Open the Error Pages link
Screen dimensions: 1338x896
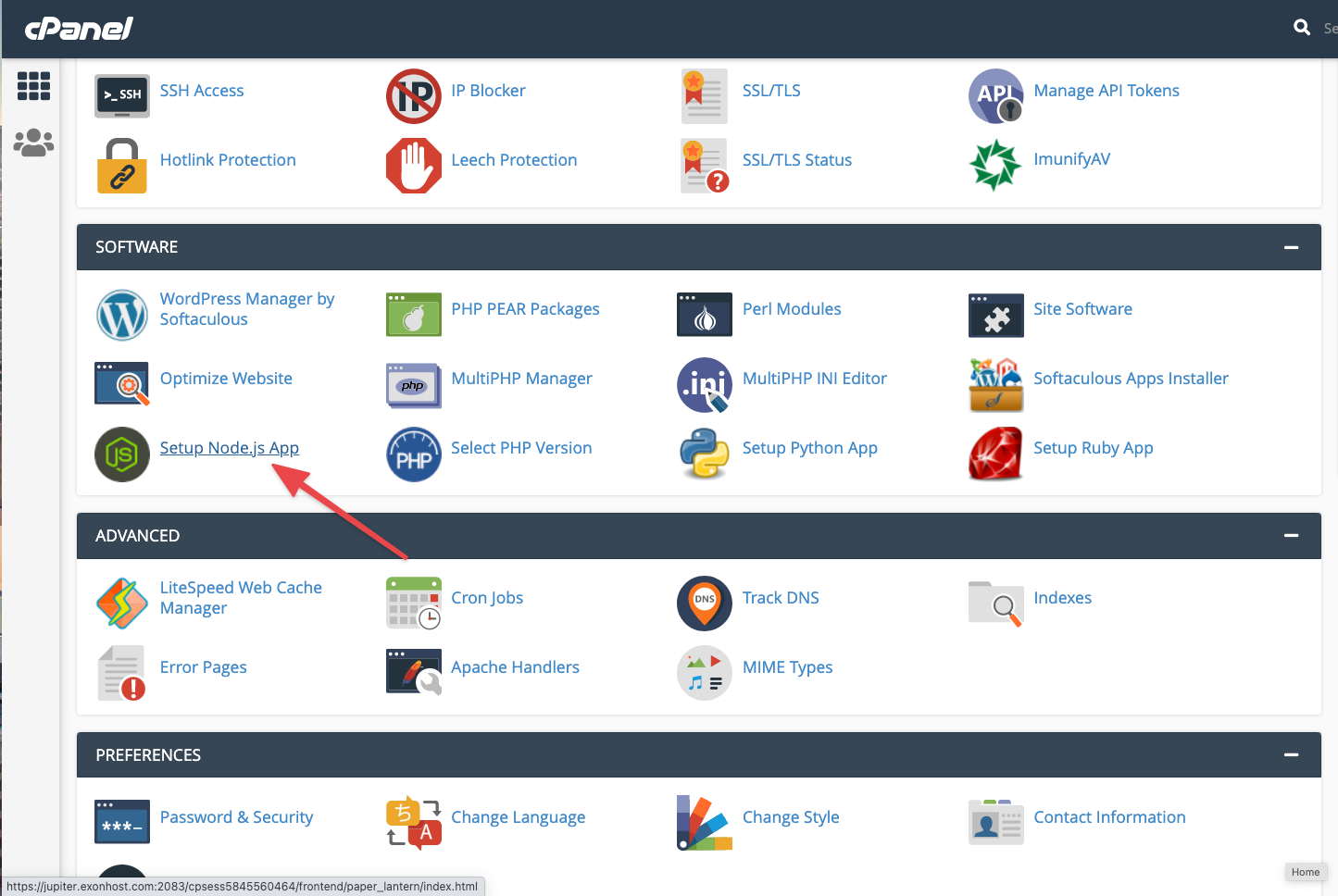click(204, 667)
